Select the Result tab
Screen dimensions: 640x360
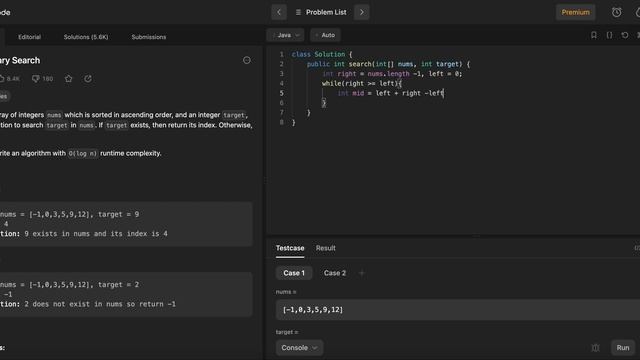(x=326, y=248)
